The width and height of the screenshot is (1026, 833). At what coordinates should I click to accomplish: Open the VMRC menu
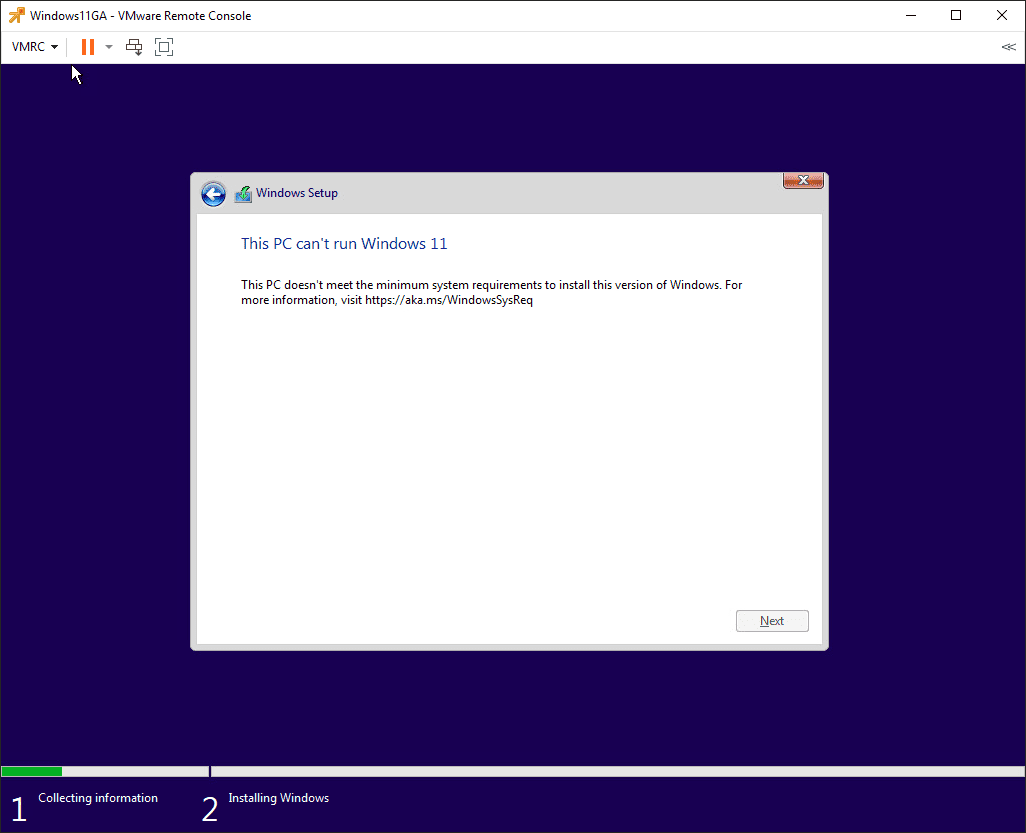(29, 46)
